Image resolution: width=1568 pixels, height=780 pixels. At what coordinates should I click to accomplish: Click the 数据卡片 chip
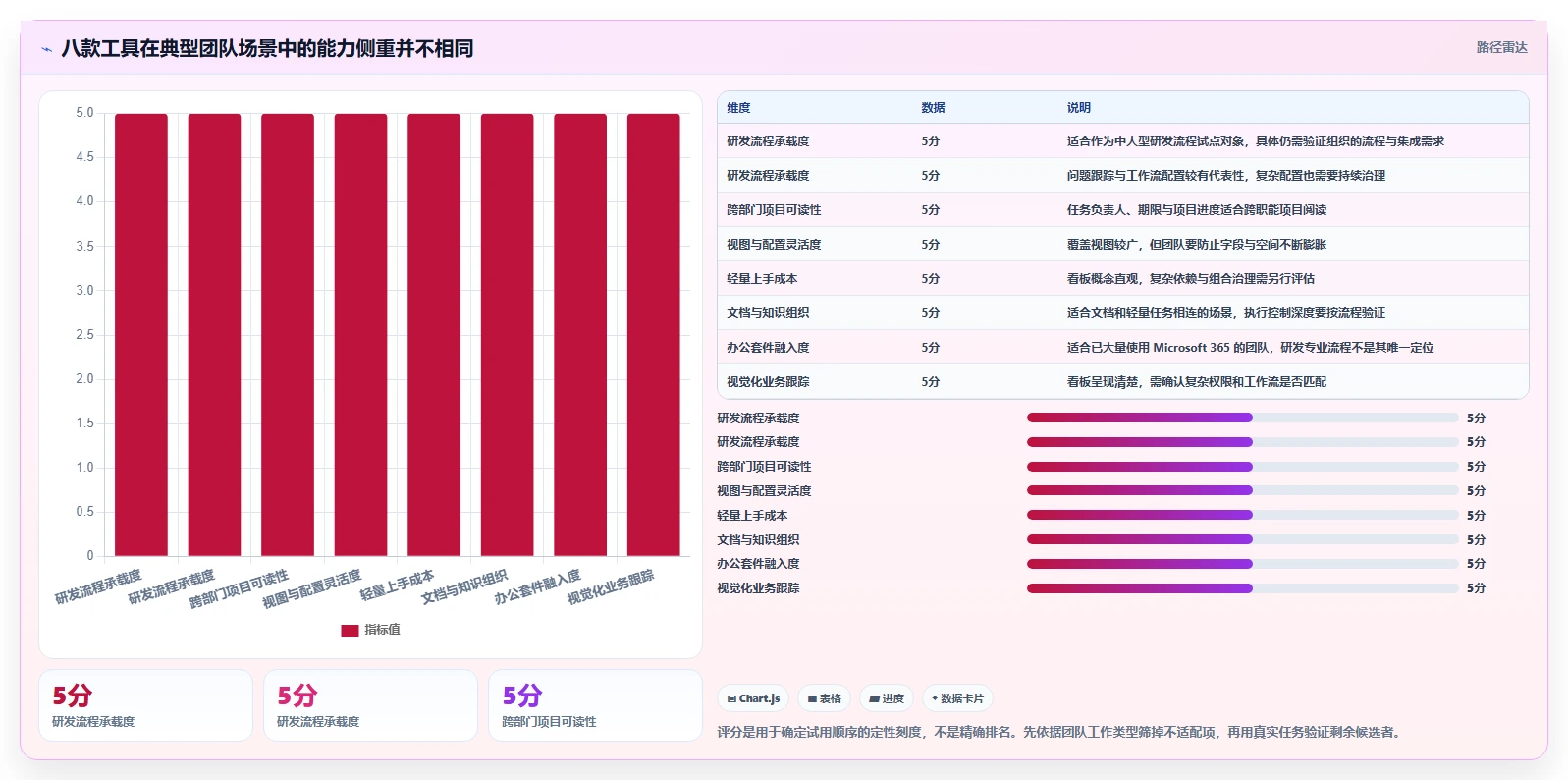point(957,698)
